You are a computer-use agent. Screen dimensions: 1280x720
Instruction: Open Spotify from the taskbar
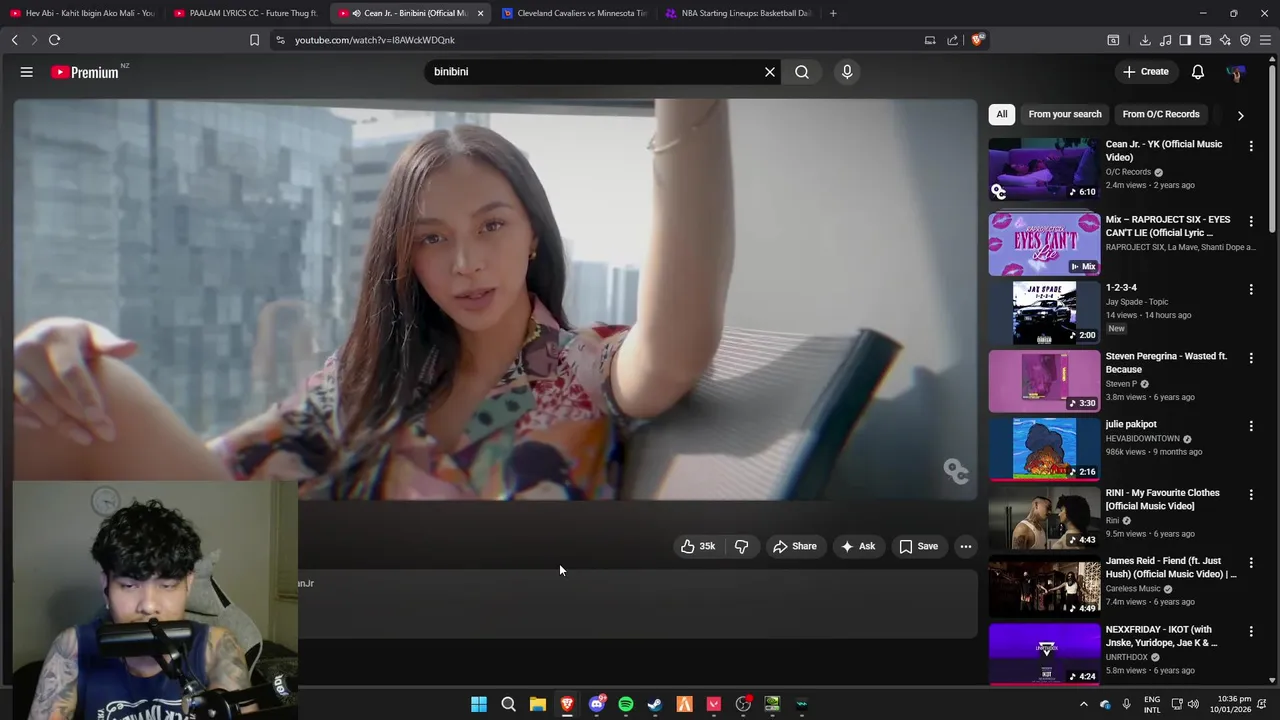tap(626, 704)
